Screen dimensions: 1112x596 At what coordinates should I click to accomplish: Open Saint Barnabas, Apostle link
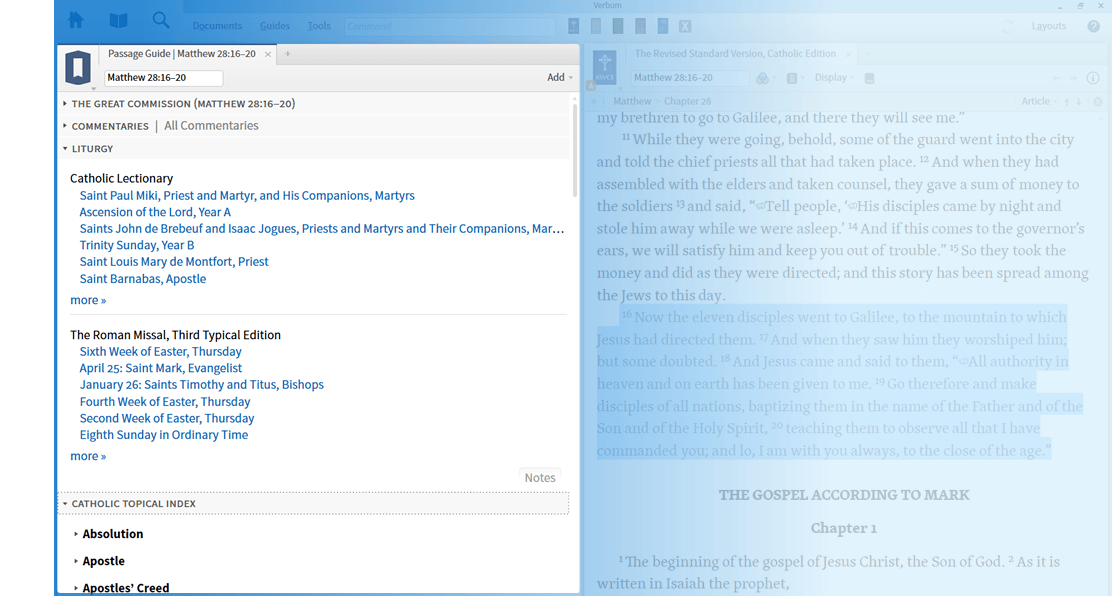[x=143, y=279]
